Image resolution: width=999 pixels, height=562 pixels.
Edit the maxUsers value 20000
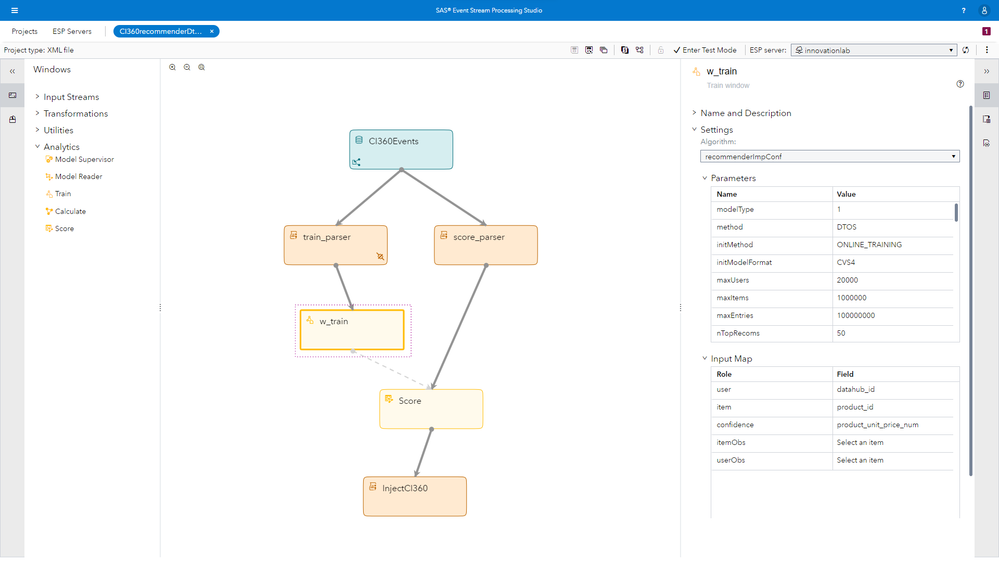(x=893, y=280)
